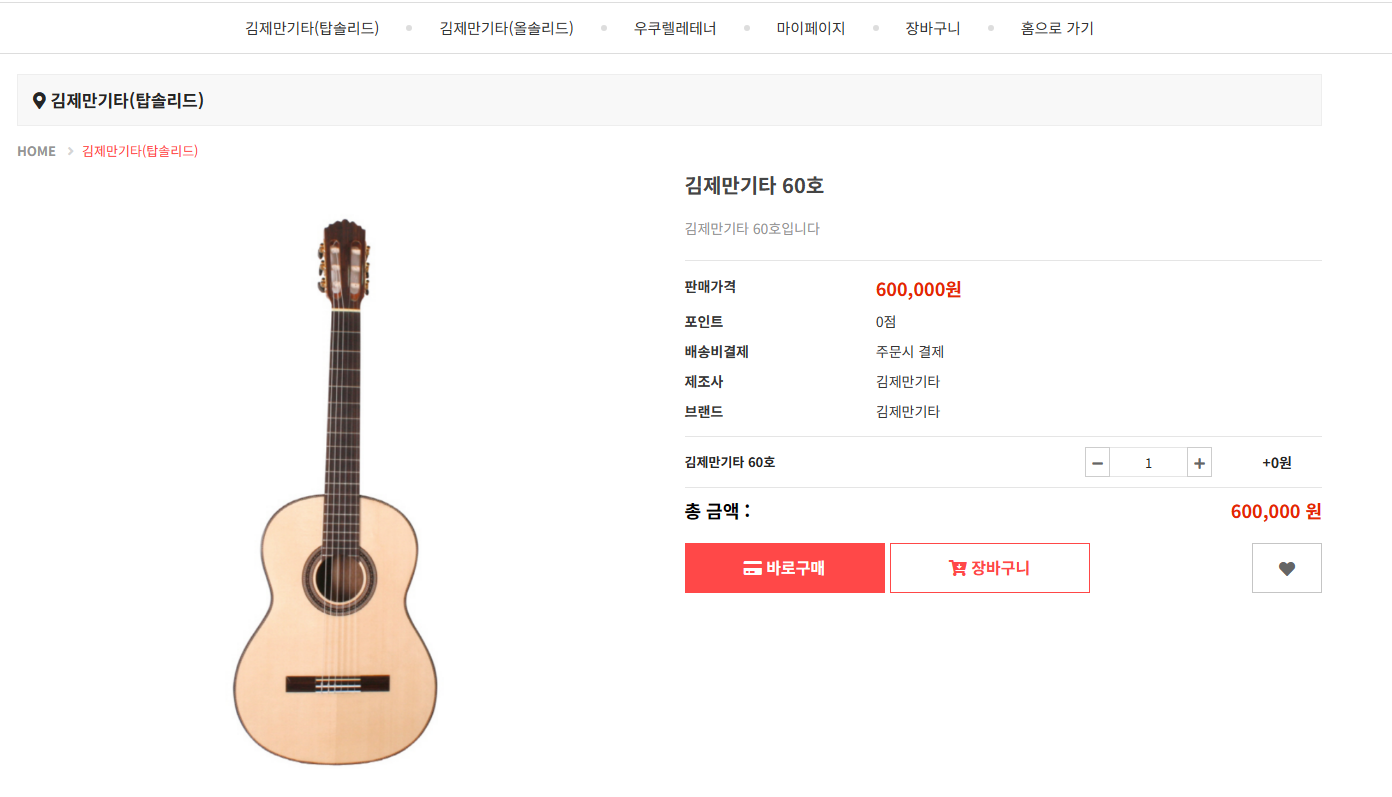Click the breadcrumb chevron arrow after HOME

[x=70, y=151]
